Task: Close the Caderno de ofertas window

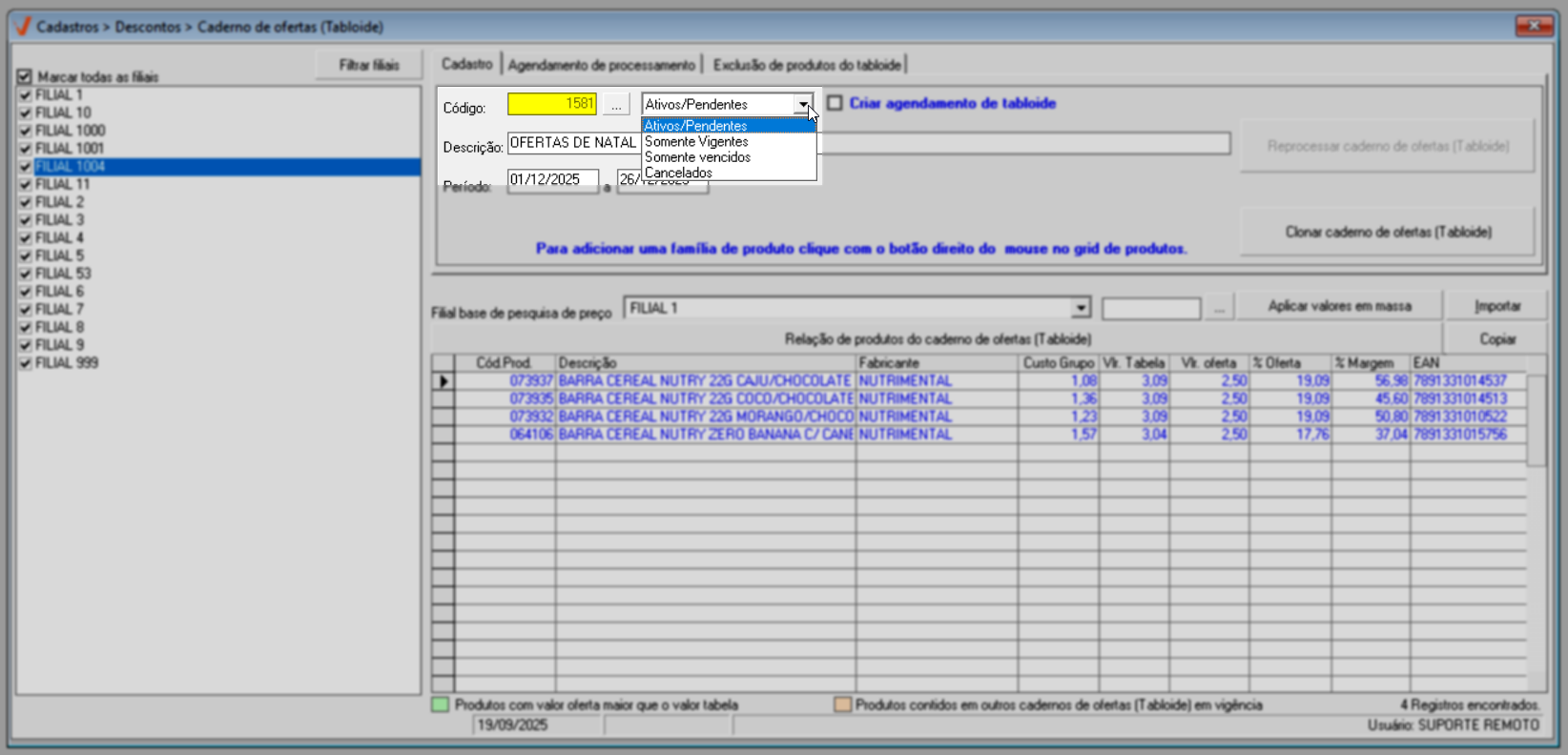Action: (1534, 26)
